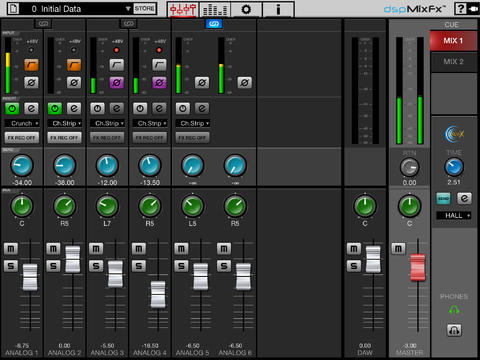
Task: Open the Crunch effect type dropdown
Action: [x=22, y=123]
